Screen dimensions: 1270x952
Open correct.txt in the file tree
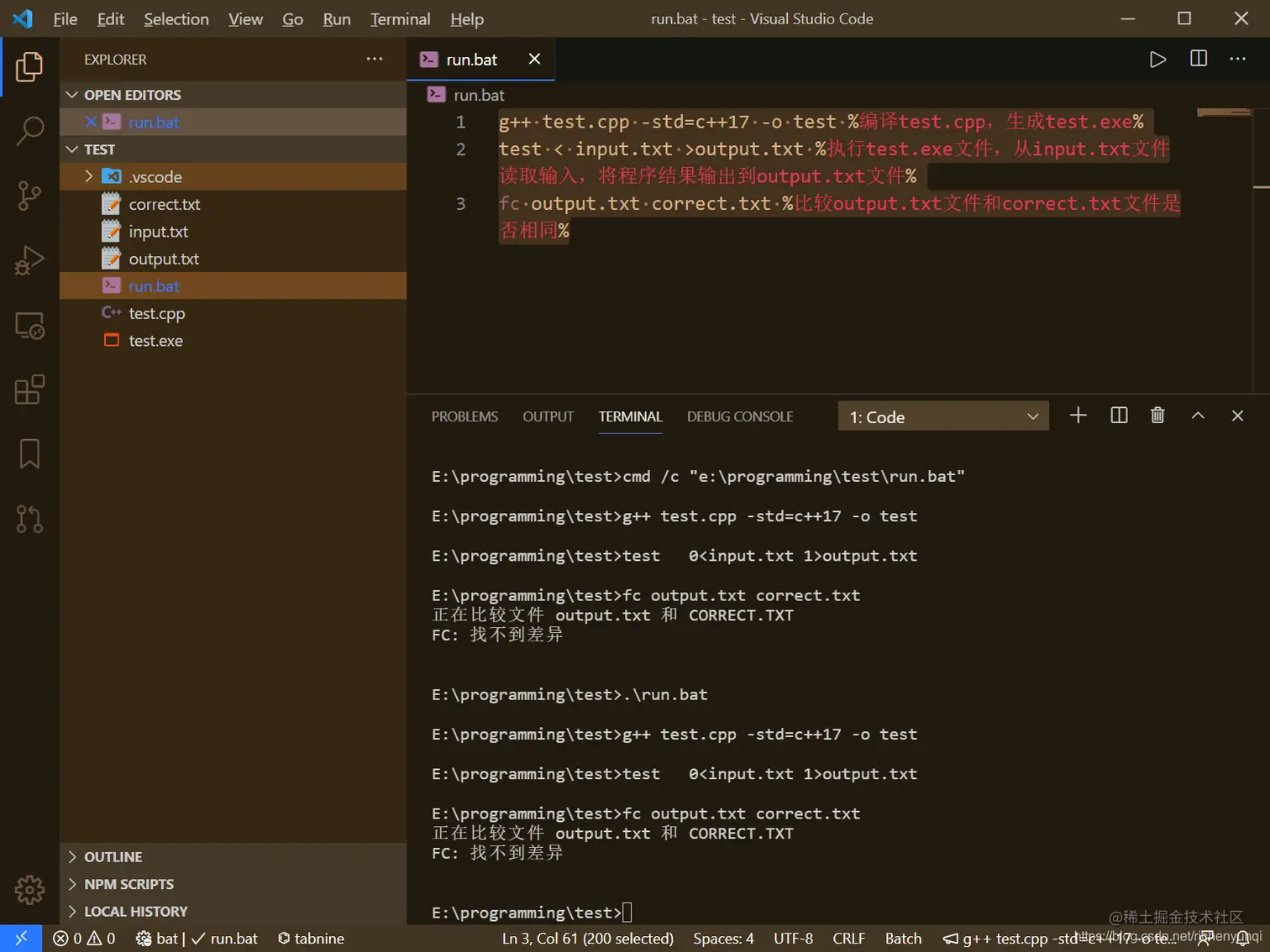click(233, 204)
